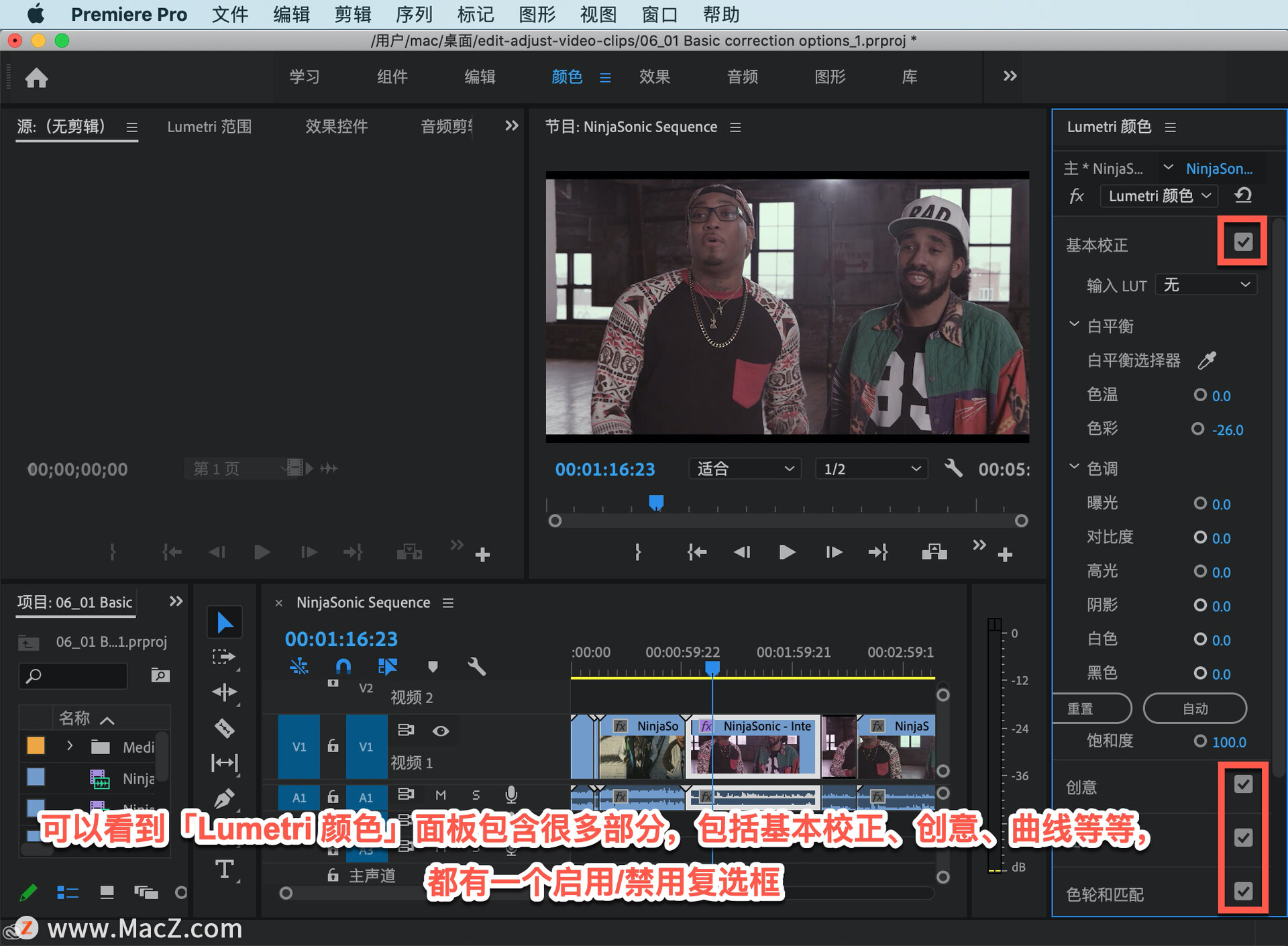This screenshot has height=946, width=1288.
Task: Toggle V1 track eye visibility
Action: pyautogui.click(x=441, y=731)
